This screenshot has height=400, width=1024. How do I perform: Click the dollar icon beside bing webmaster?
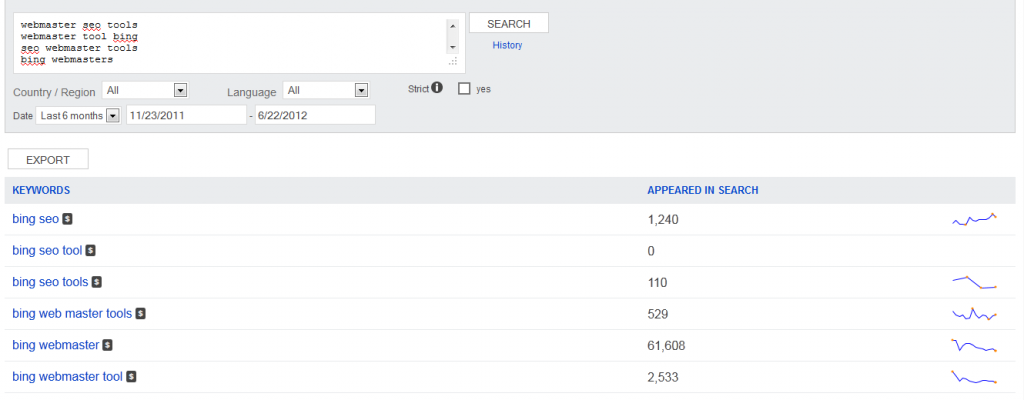click(x=108, y=345)
